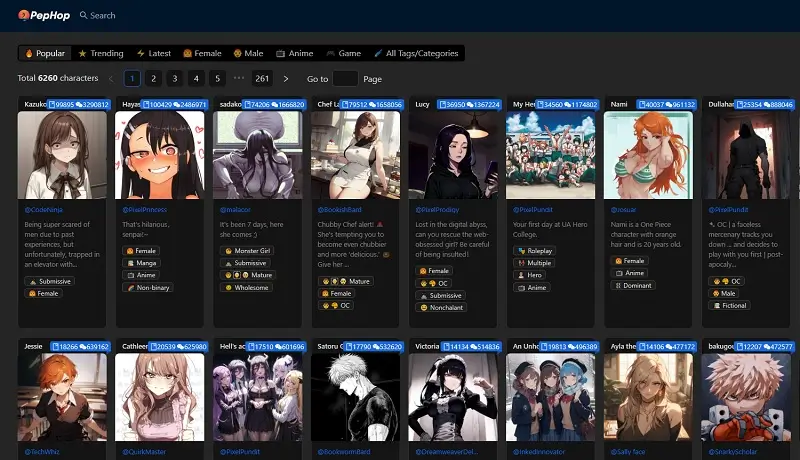Click the ellipsis between pages 5 and 261
Image resolution: width=800 pixels, height=460 pixels.
point(239,78)
